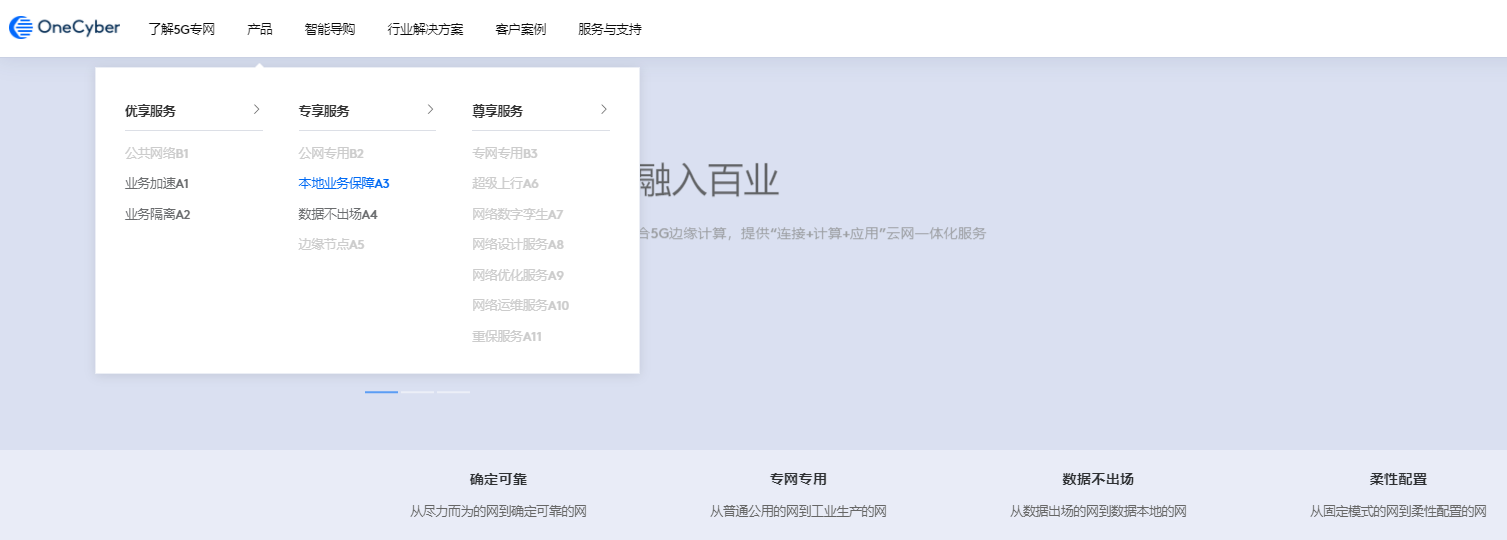This screenshot has height=540, width=1507.
Task: Open the 了解5G专网 menu
Action: (x=181, y=29)
